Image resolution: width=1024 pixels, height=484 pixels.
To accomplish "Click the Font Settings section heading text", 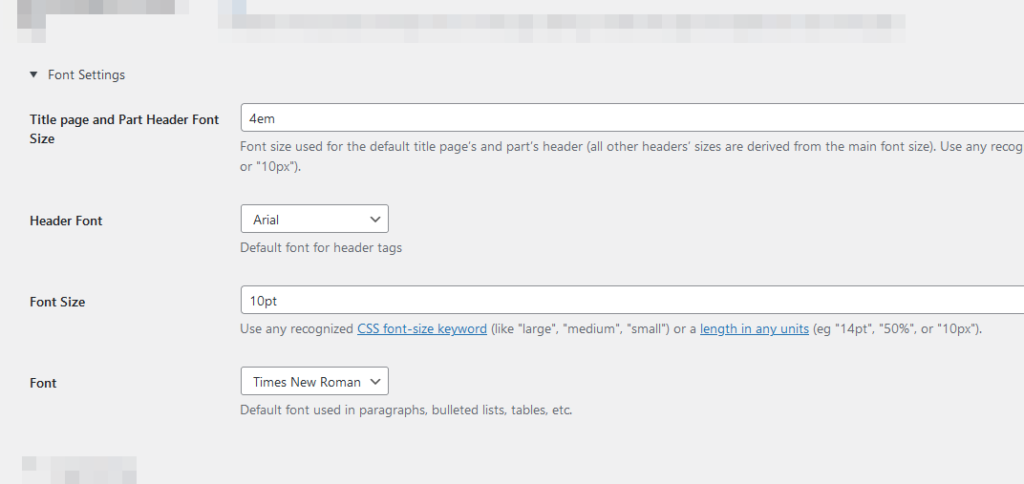I will (x=86, y=75).
